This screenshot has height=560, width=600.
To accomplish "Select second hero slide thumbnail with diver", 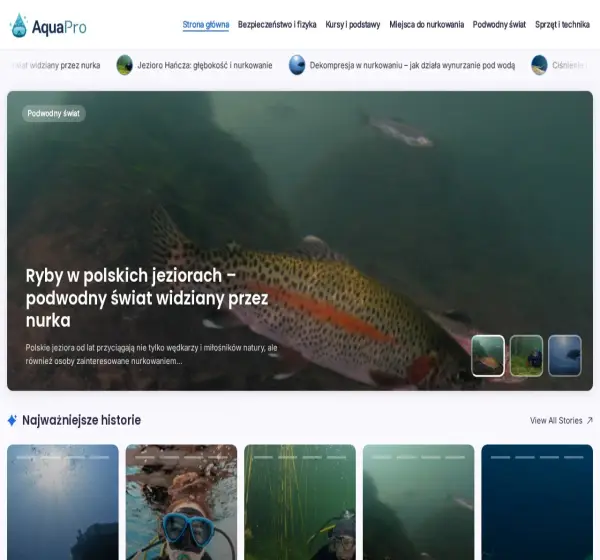I will click(527, 356).
